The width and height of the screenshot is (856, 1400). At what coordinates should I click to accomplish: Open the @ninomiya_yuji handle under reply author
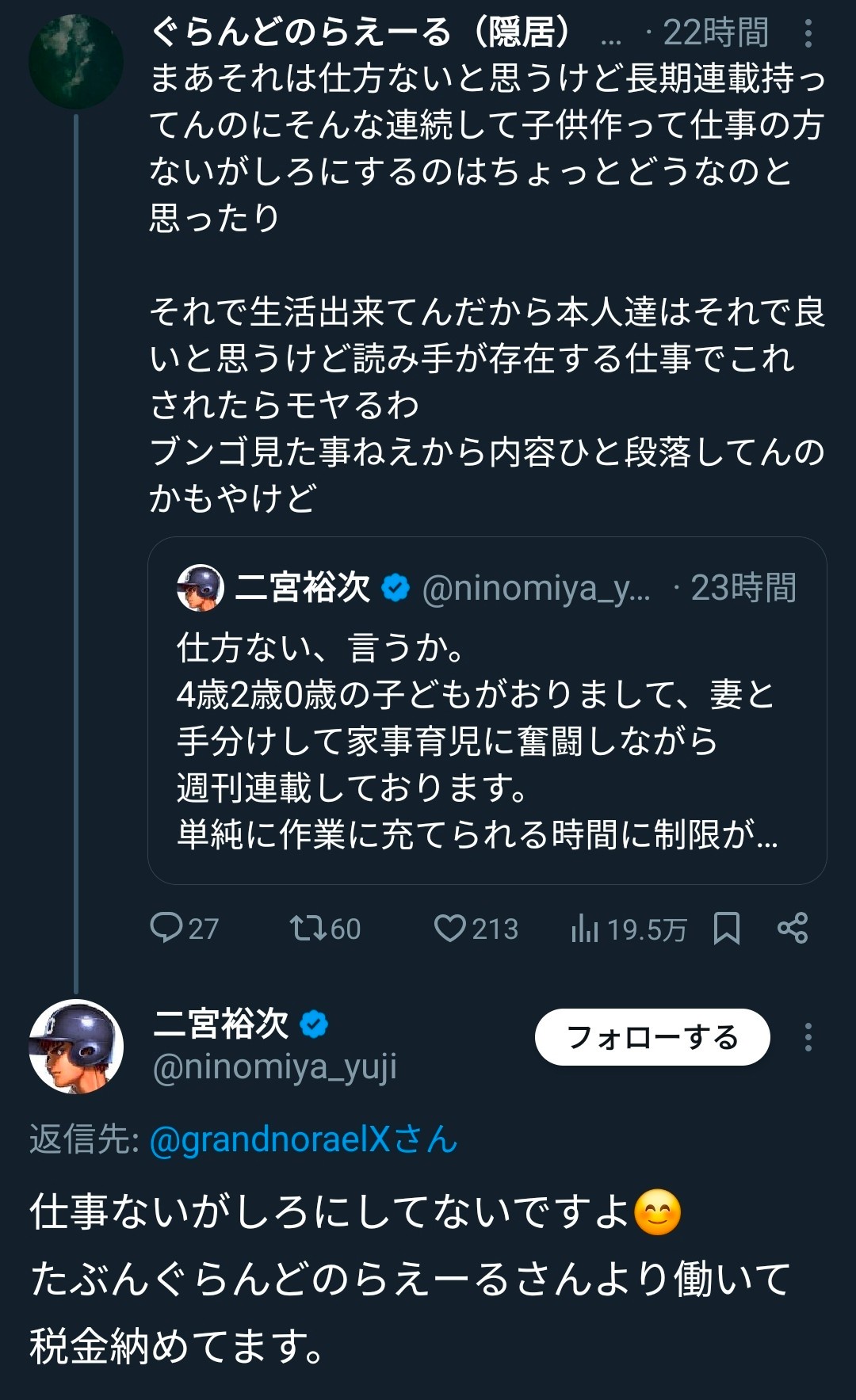(x=274, y=1067)
